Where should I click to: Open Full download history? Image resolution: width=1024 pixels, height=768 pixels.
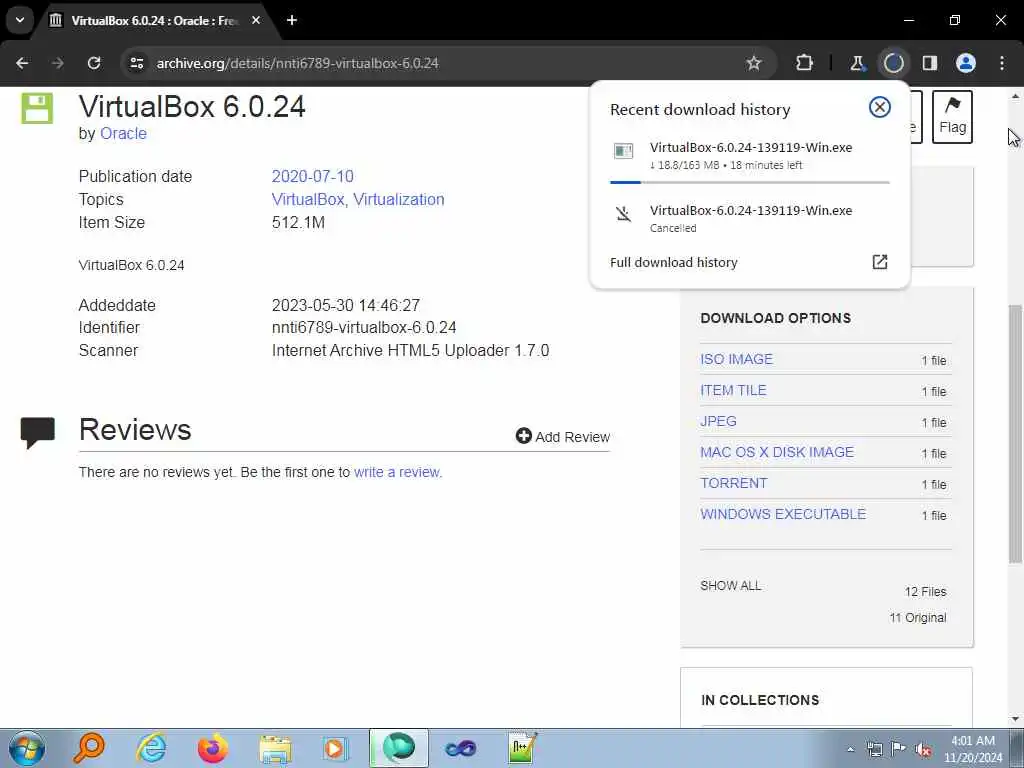673,263
